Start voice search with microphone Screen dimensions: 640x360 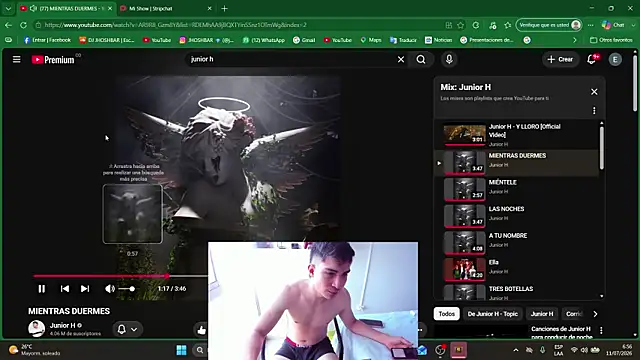pyautogui.click(x=449, y=60)
